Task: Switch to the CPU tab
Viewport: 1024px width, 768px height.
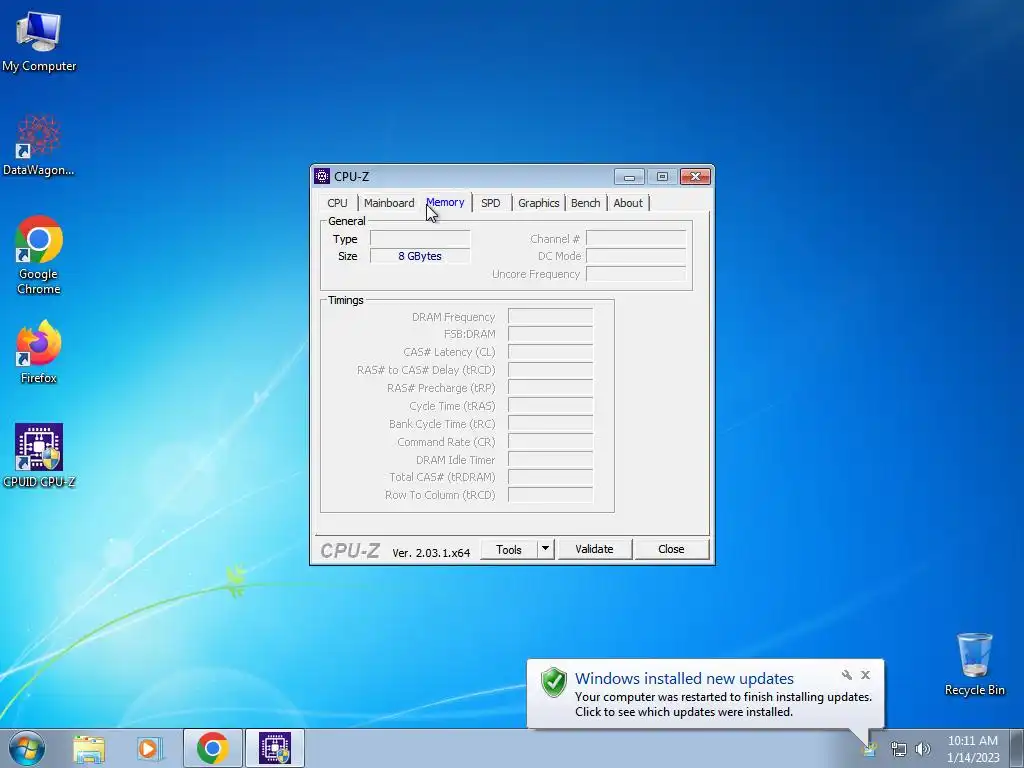Action: tap(338, 203)
